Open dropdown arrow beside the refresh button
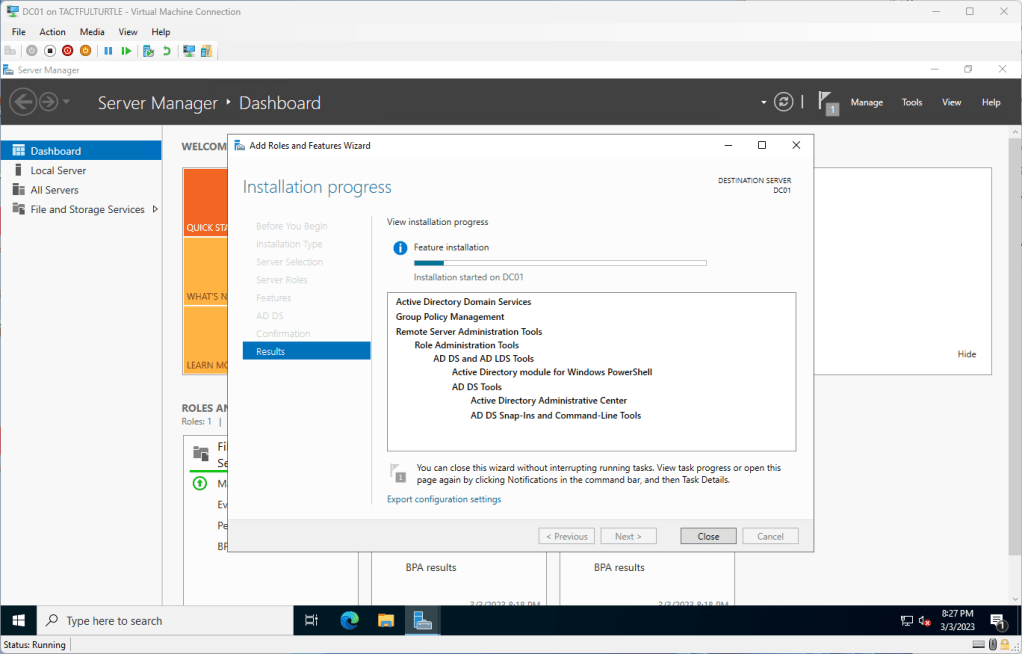The width and height of the screenshot is (1022, 654). coord(764,102)
